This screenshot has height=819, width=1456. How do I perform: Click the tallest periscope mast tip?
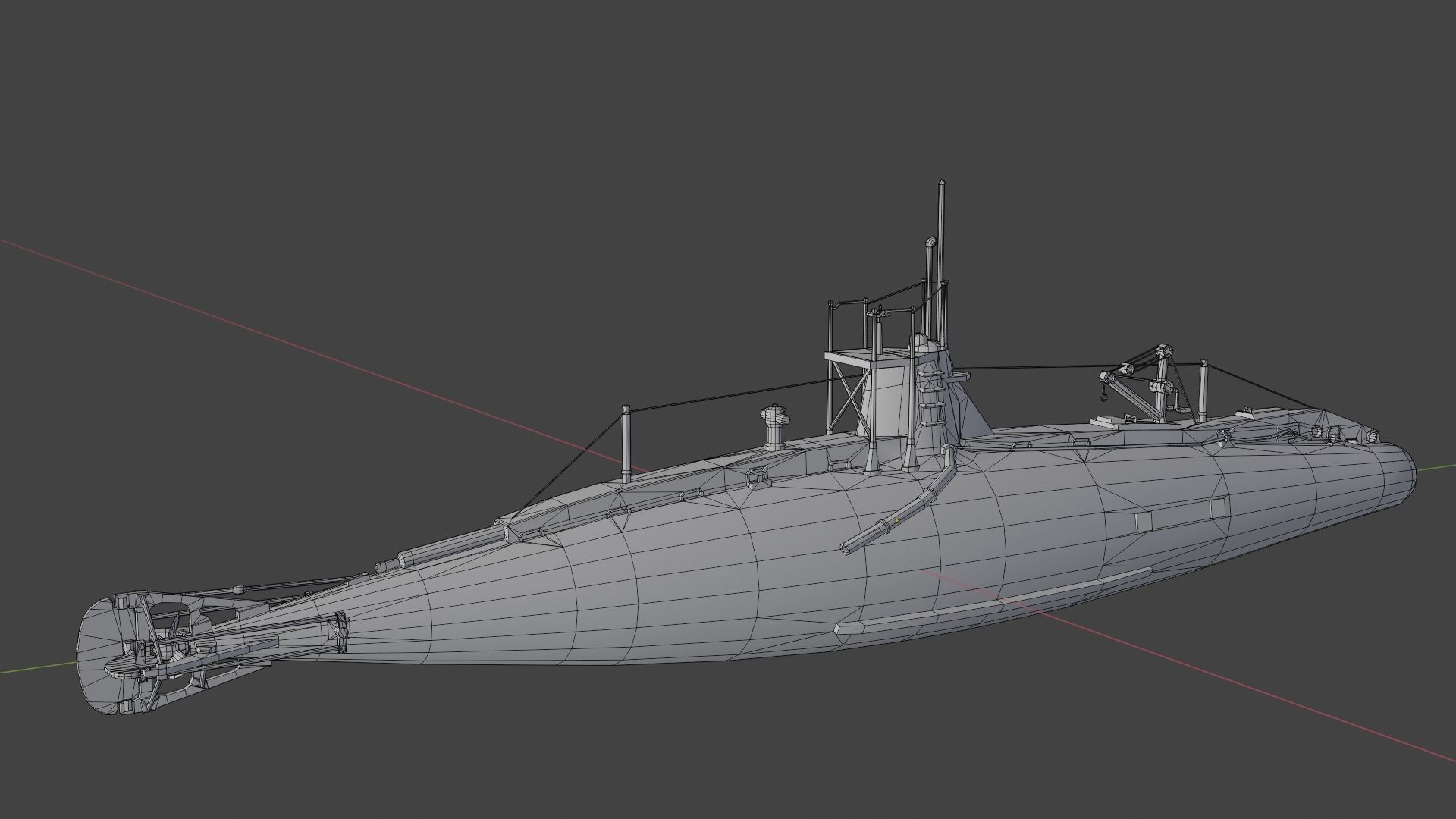pyautogui.click(x=942, y=183)
